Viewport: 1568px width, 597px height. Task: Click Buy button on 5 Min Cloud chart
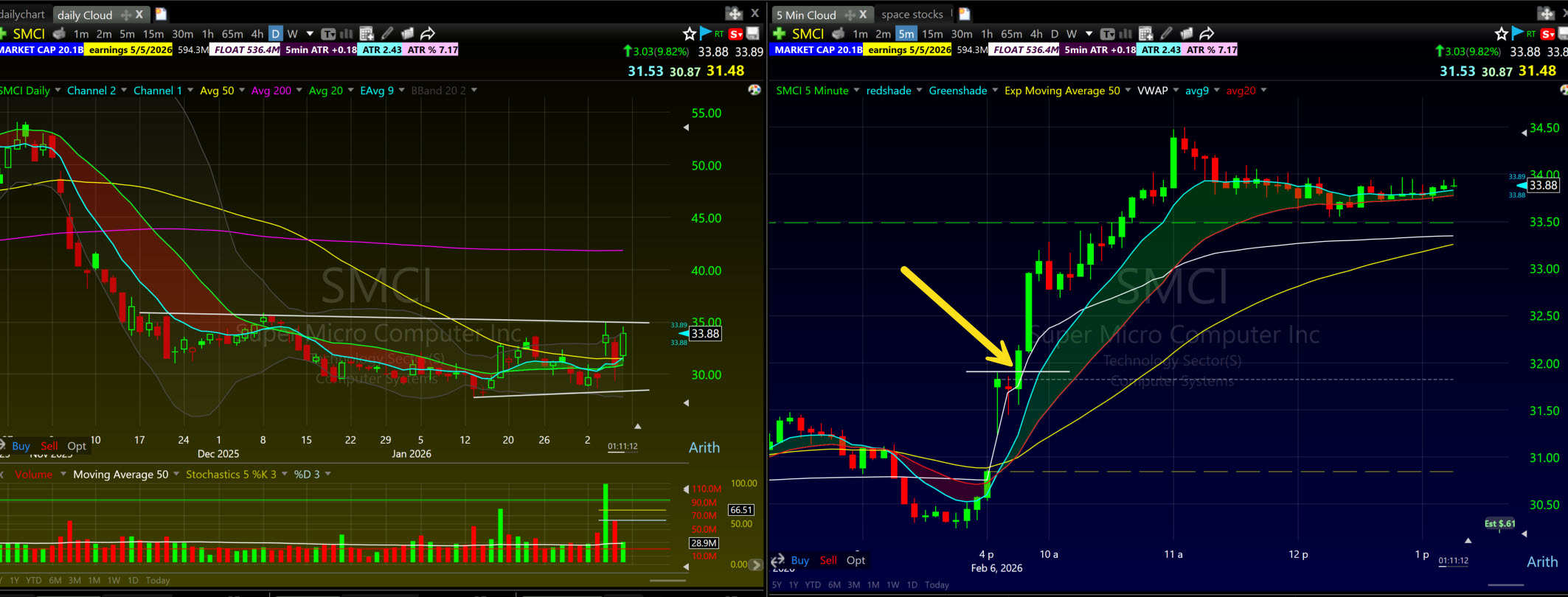click(799, 560)
